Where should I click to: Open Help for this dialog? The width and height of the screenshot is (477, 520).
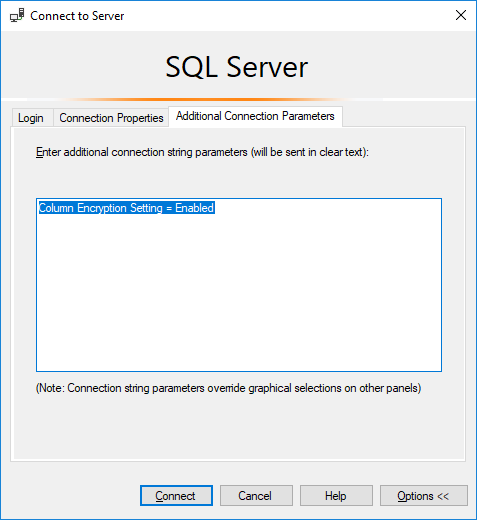(x=336, y=496)
